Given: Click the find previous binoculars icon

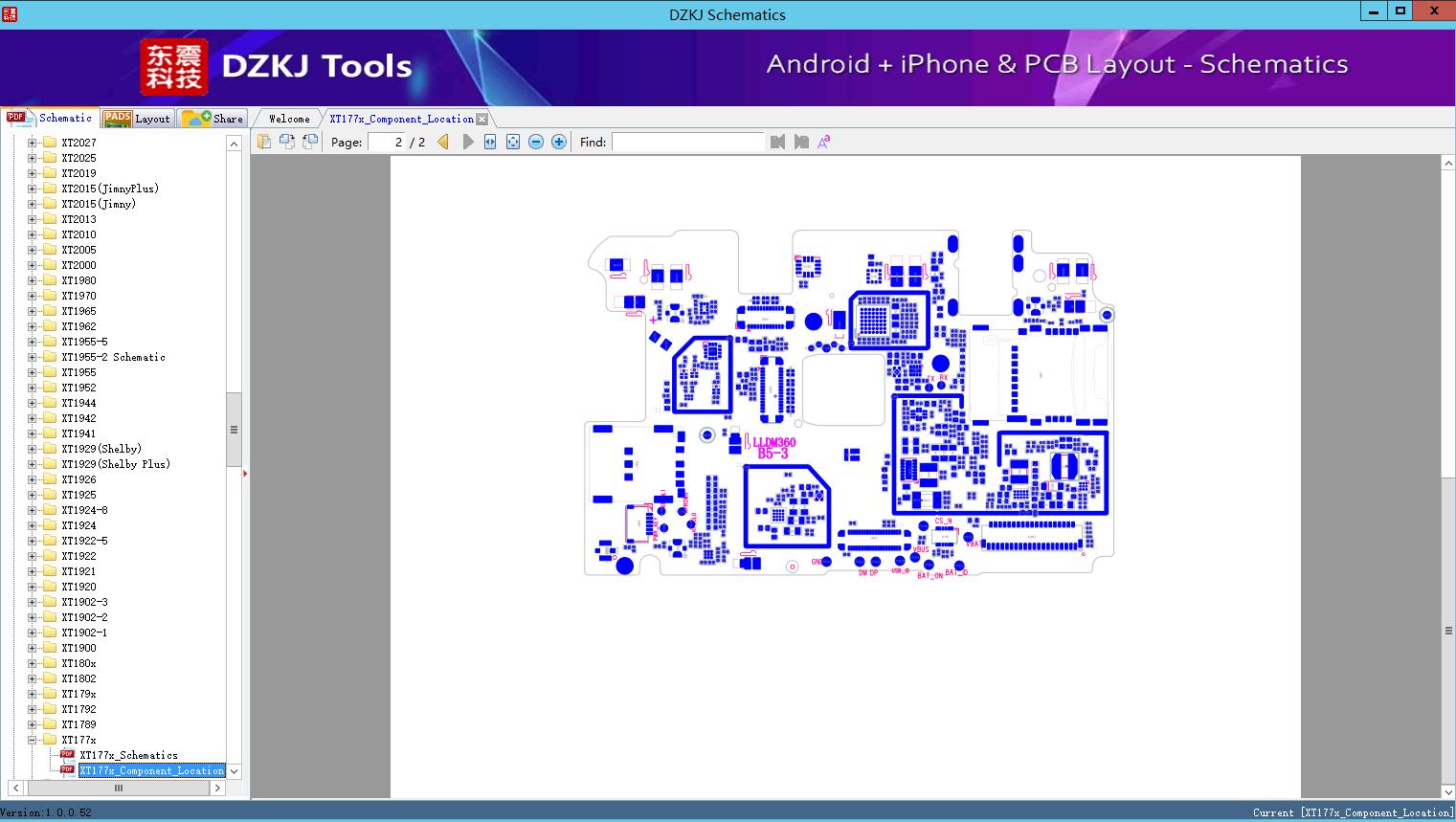Looking at the screenshot, I should tap(777, 142).
